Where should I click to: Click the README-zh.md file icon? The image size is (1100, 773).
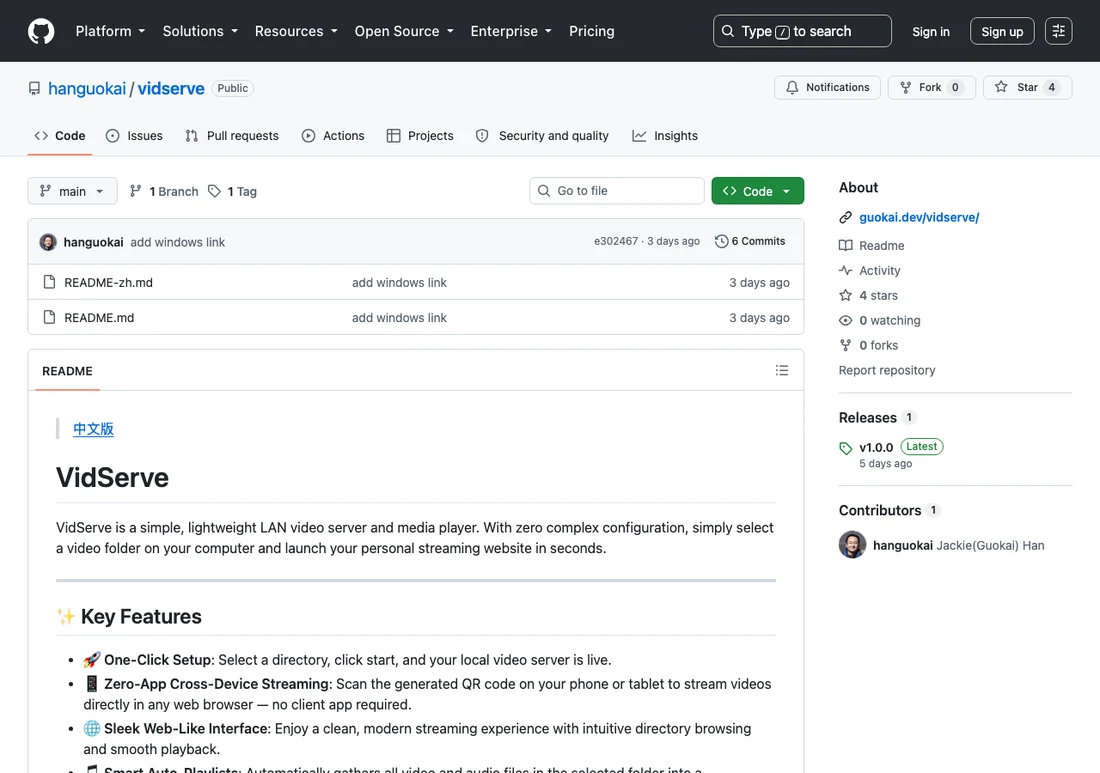pos(49,282)
